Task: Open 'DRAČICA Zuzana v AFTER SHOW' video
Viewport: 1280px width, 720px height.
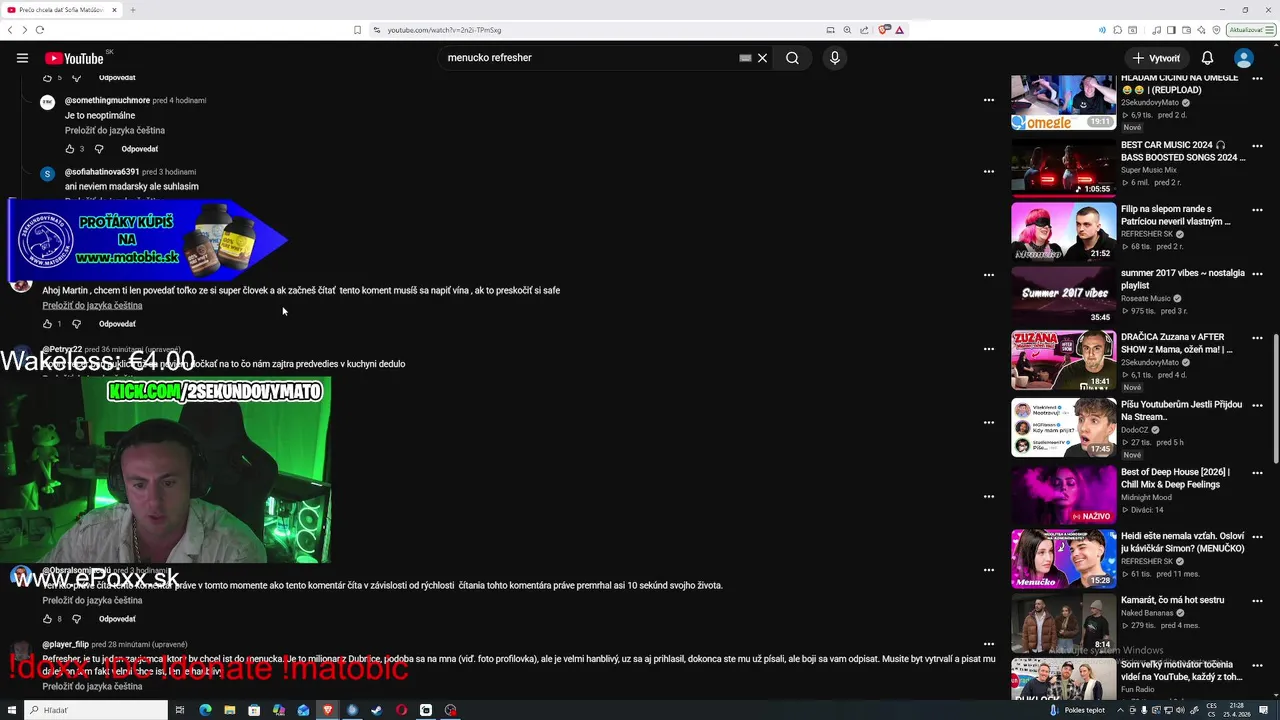Action: (1063, 360)
